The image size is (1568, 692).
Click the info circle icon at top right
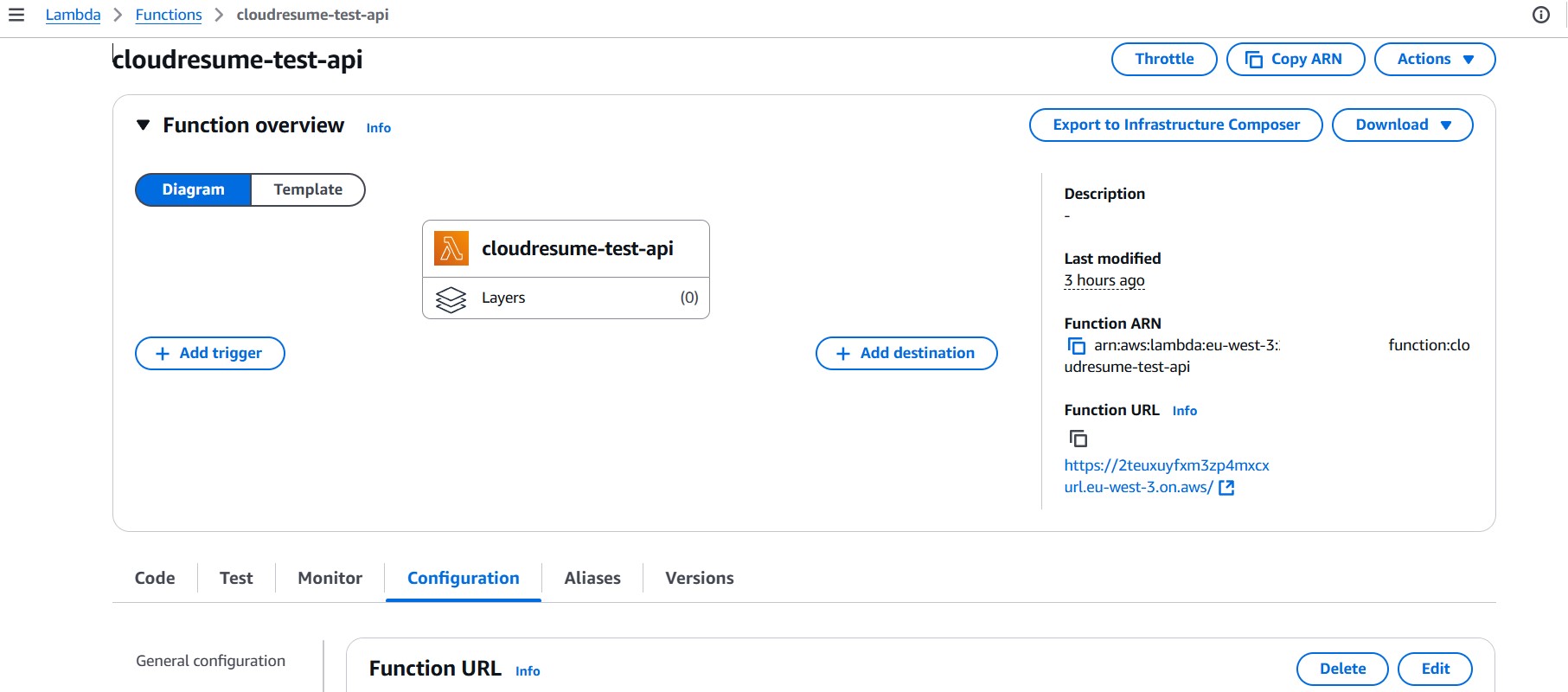1541,15
